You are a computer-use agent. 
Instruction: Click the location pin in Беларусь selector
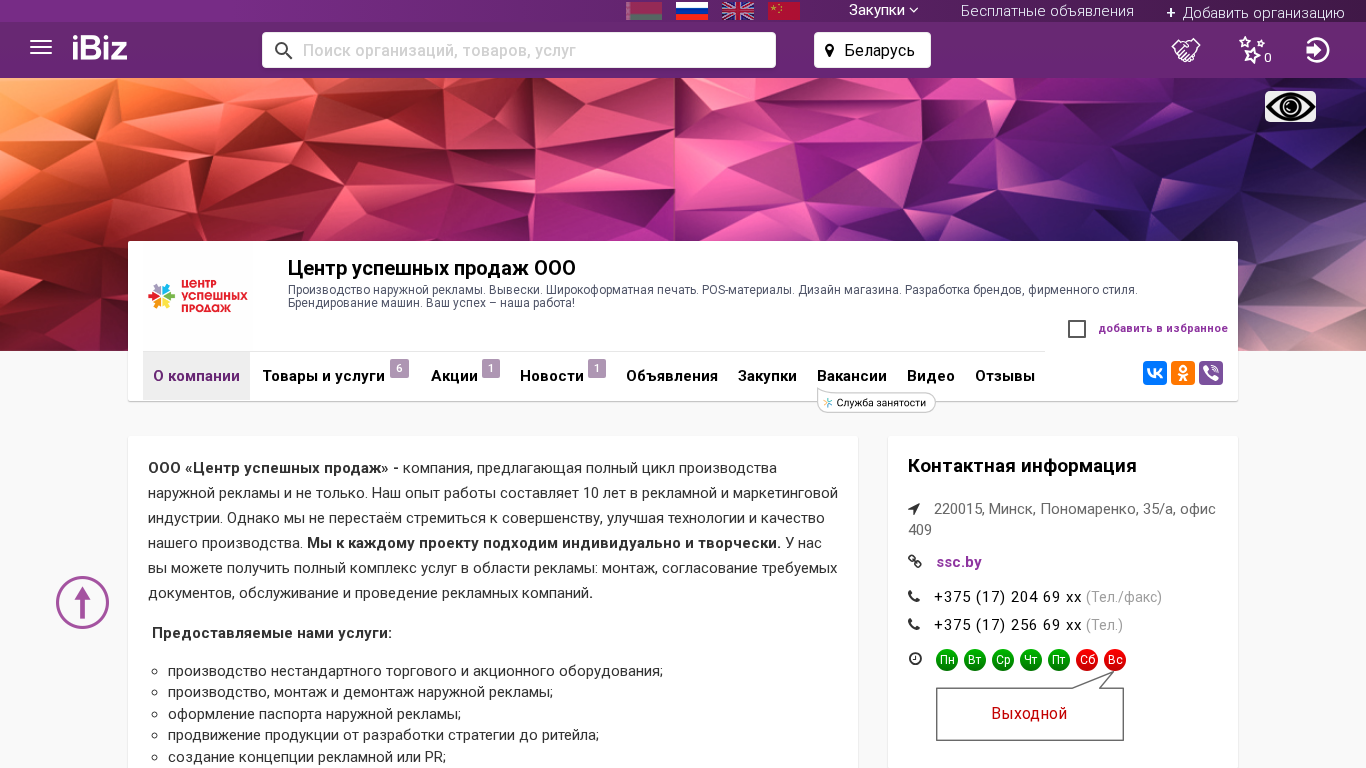(829, 50)
